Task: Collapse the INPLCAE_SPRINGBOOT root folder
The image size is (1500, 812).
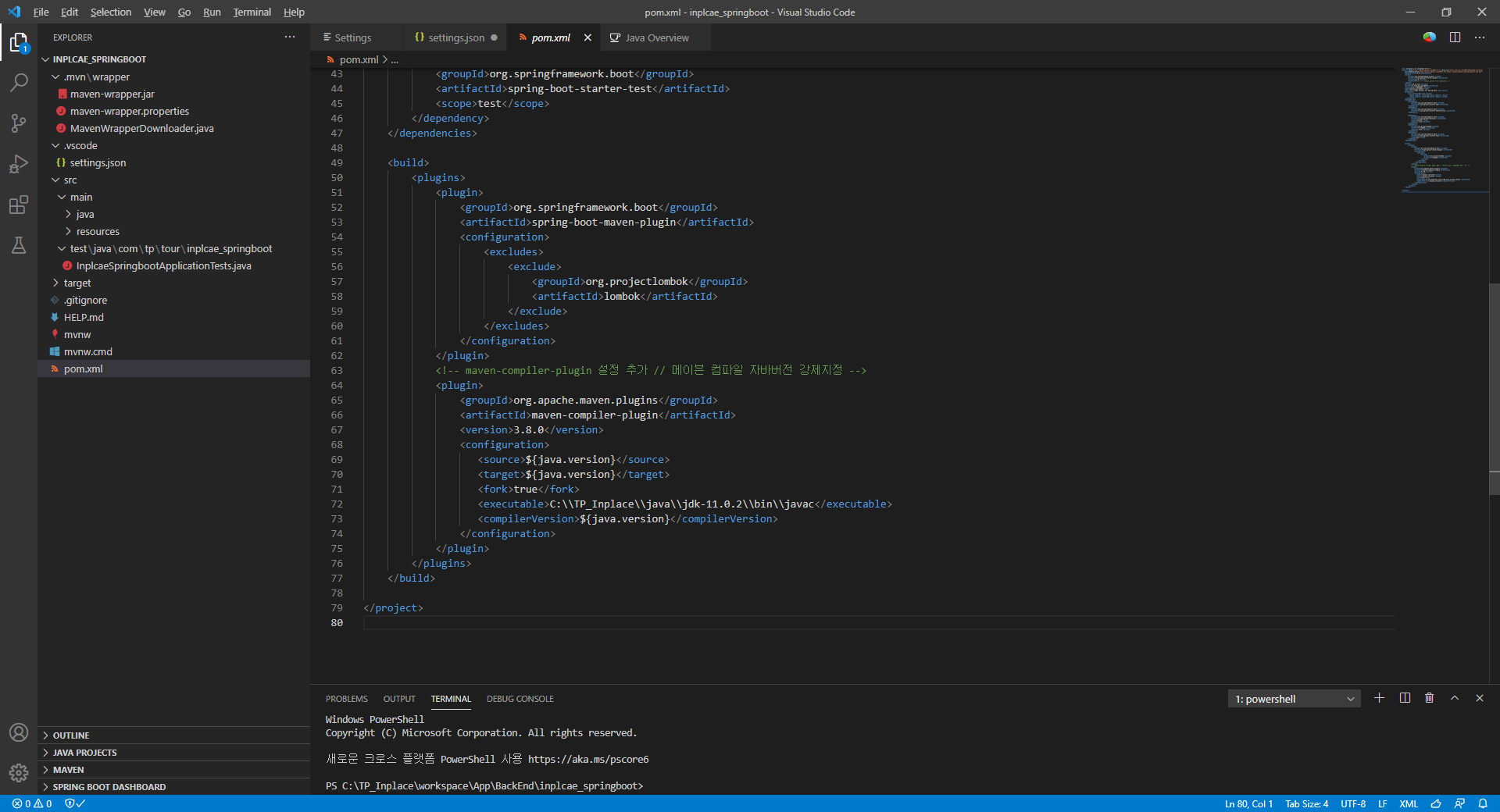Action: pos(174,59)
